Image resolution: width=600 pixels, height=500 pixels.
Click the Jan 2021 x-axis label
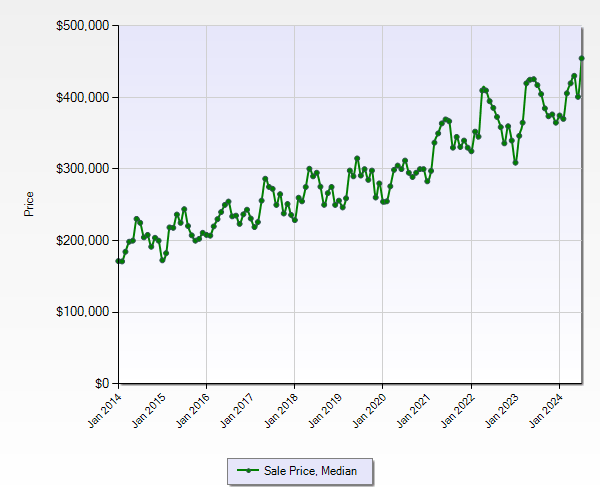coord(412,411)
